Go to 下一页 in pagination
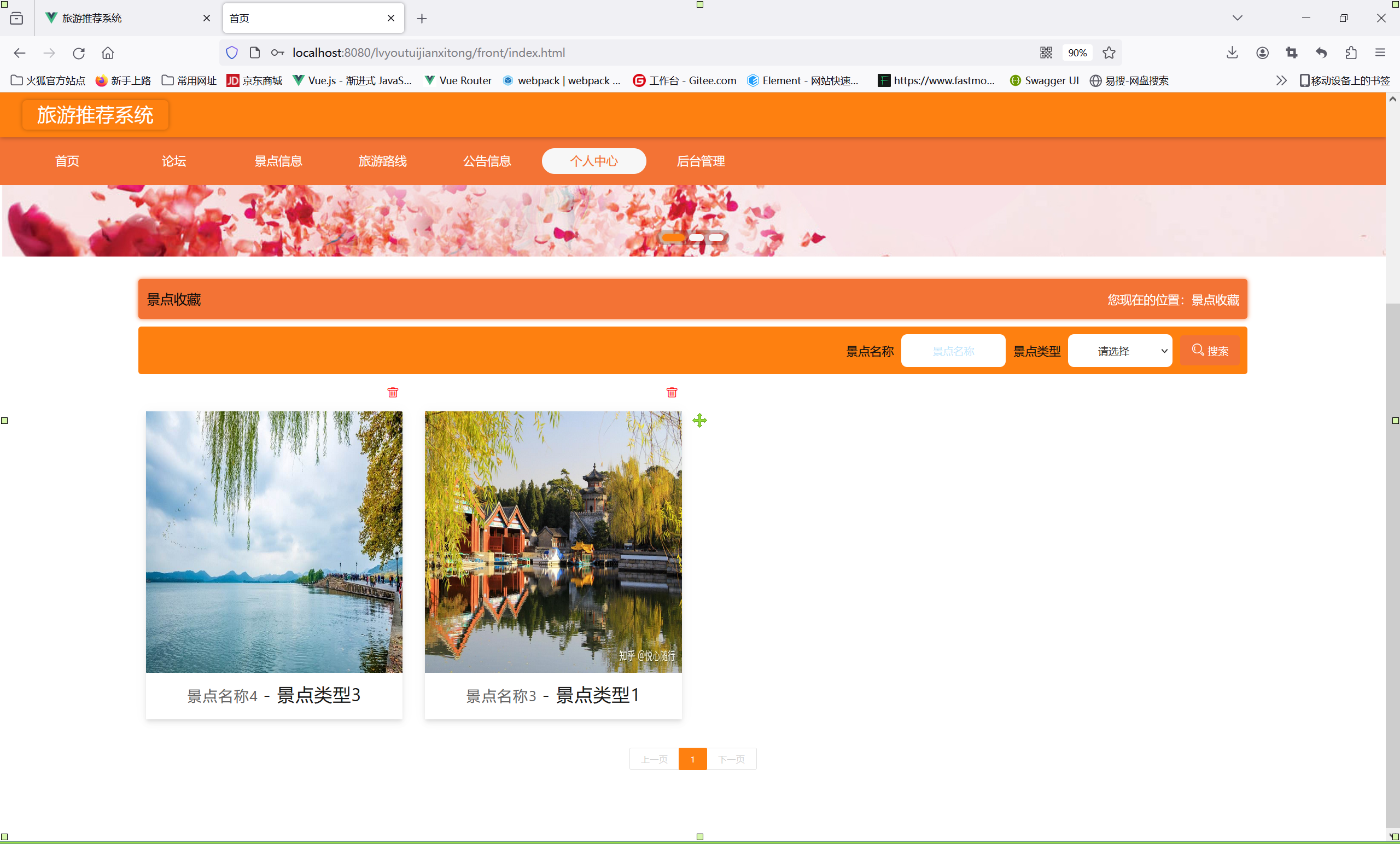The height and width of the screenshot is (844, 1400). coord(731,759)
